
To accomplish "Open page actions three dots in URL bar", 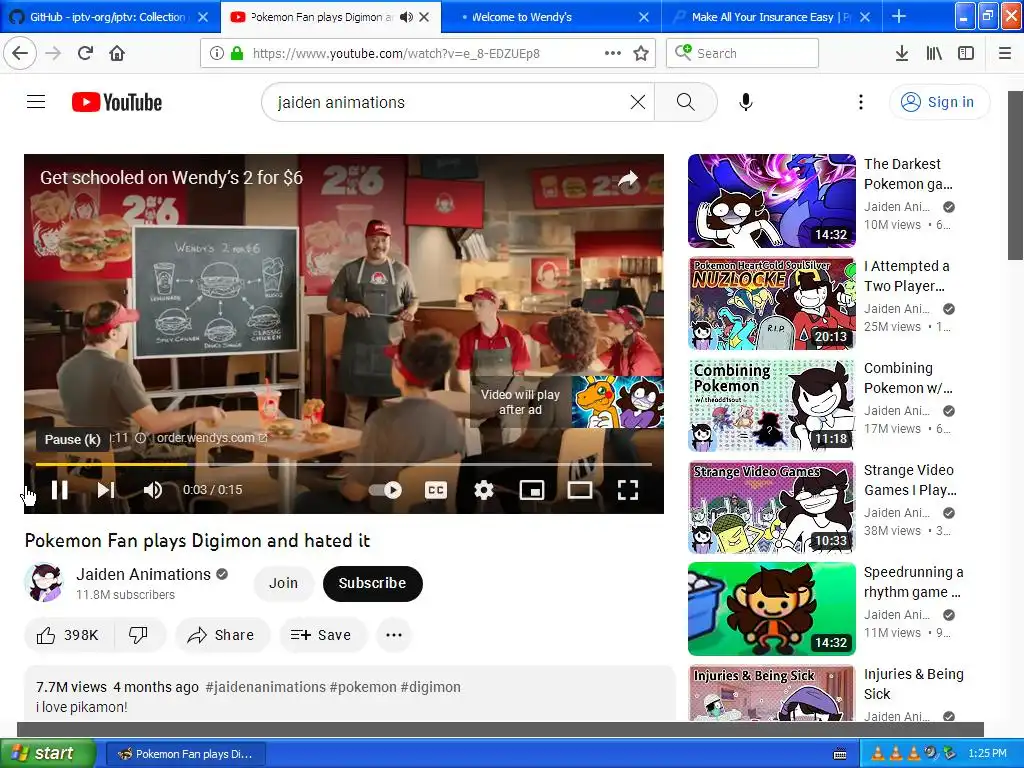I will (x=613, y=54).
